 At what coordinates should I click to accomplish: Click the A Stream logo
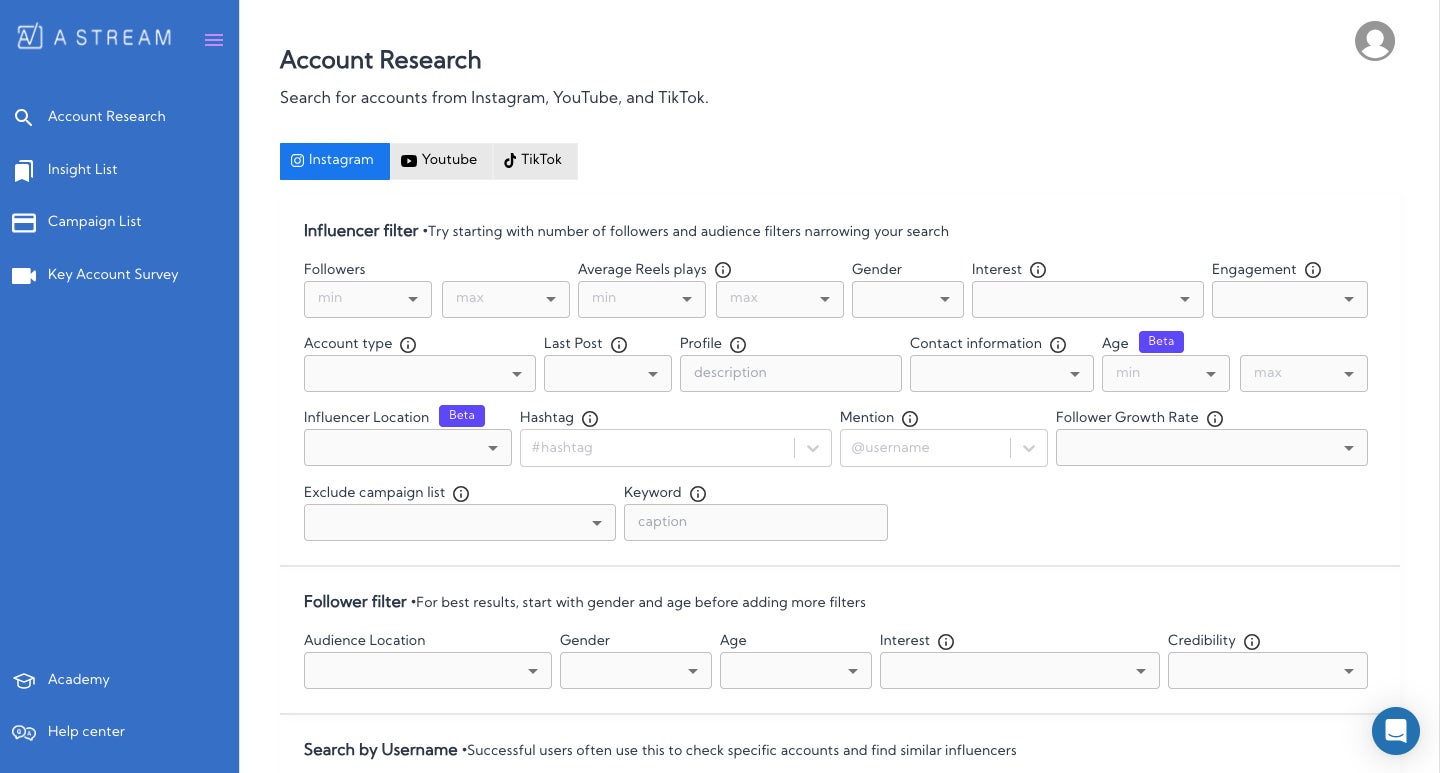[x=94, y=38]
